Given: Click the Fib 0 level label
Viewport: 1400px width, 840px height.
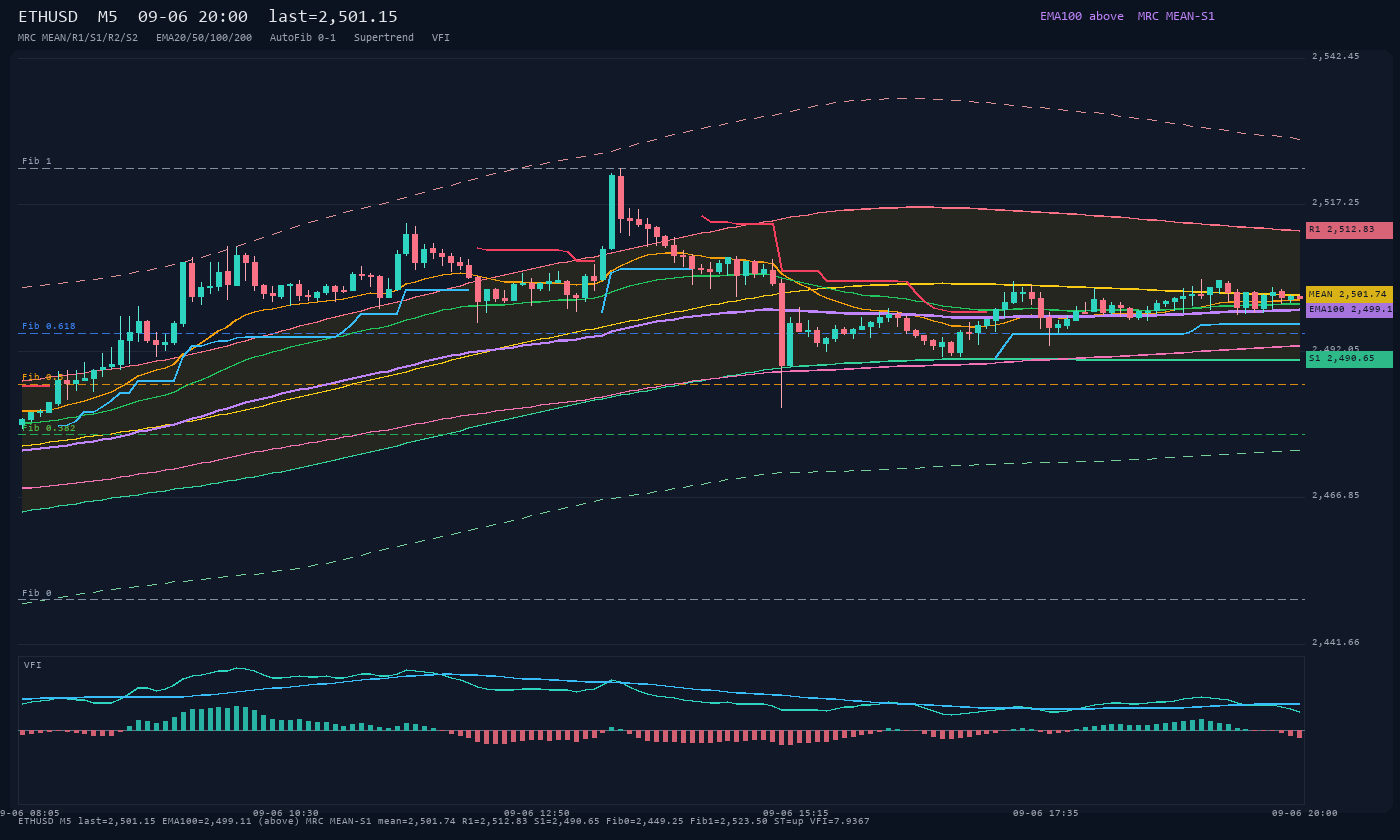Looking at the screenshot, I should 37,593.
